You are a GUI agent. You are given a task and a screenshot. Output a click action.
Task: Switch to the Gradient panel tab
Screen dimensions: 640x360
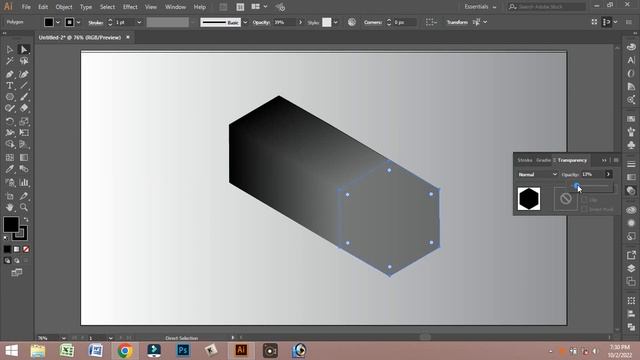[x=543, y=160]
